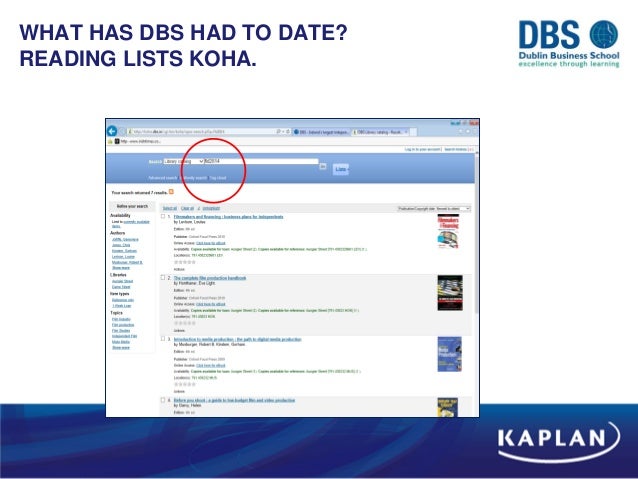Click the favorites bar bookmark icon
The image size is (638, 479).
click(x=110, y=141)
